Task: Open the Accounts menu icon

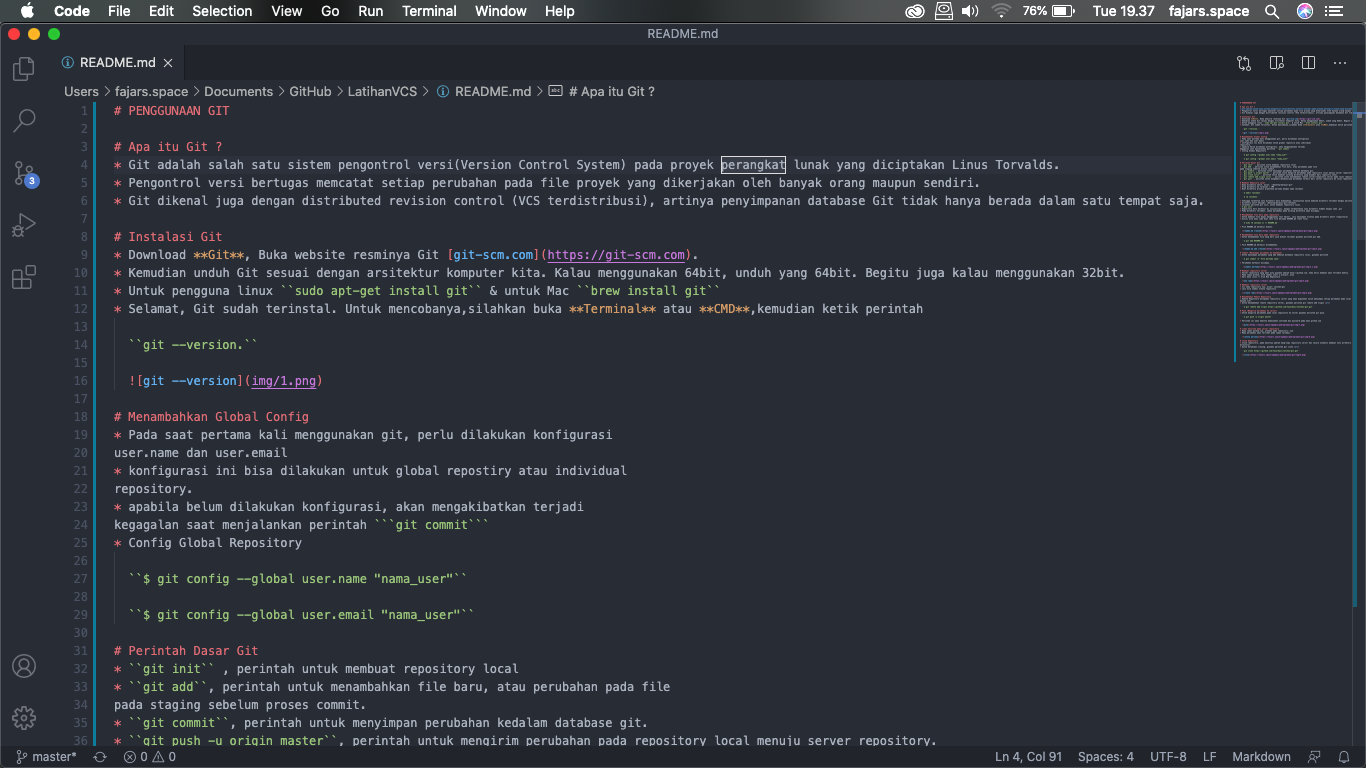Action: 24,666
